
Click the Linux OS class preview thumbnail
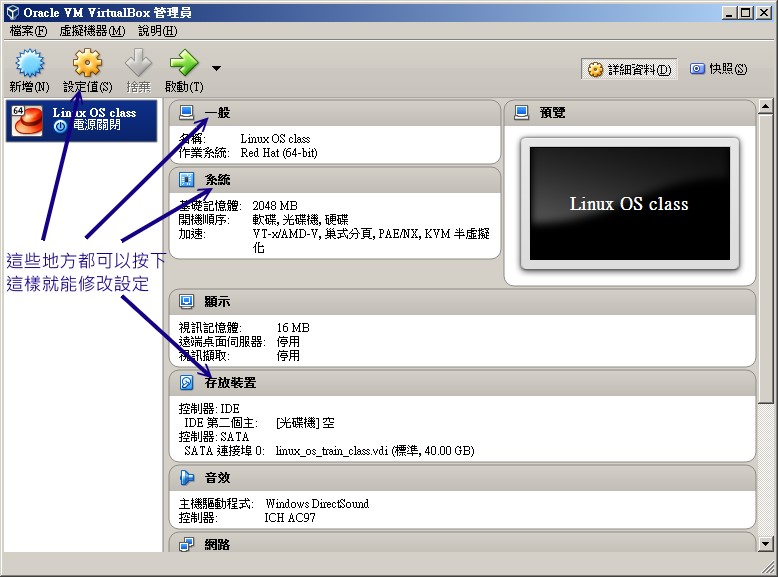tap(629, 204)
